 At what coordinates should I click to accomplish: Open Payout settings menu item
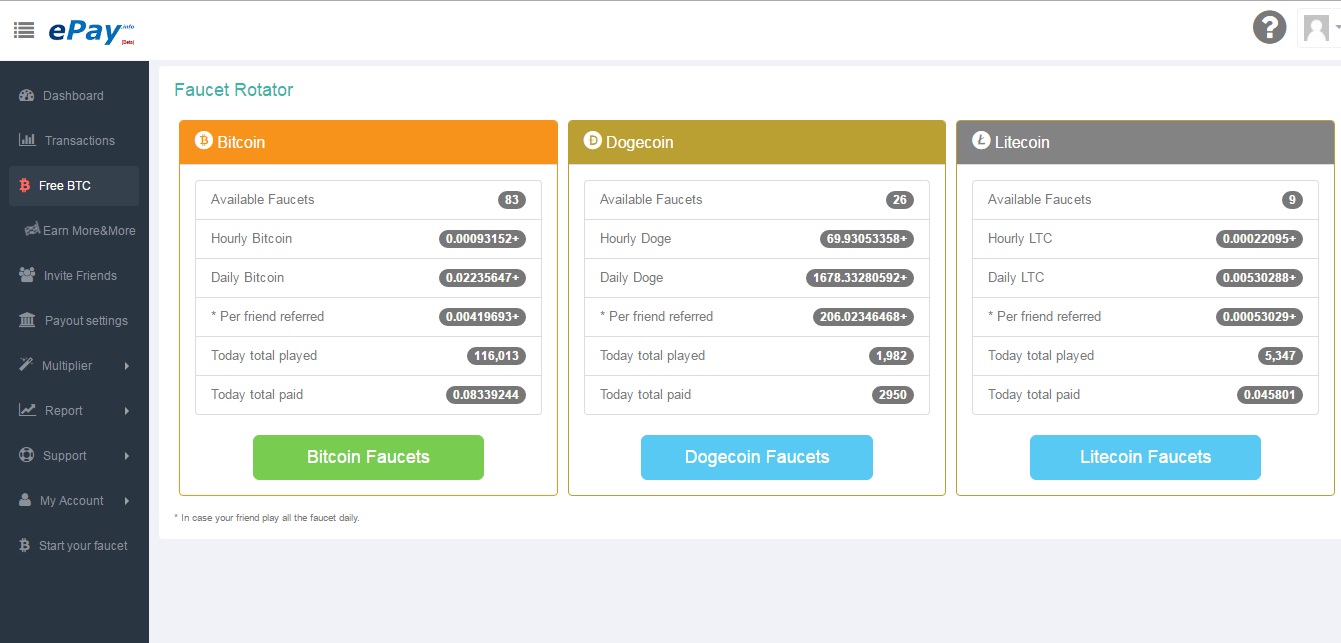pos(74,321)
